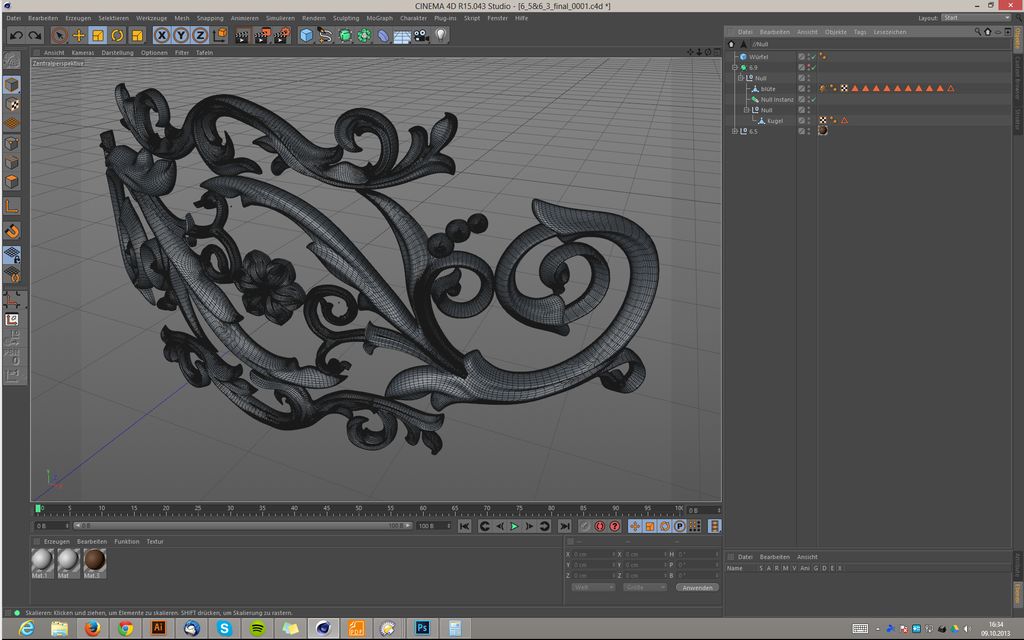Open the Layout dropdown set to Start

click(977, 17)
